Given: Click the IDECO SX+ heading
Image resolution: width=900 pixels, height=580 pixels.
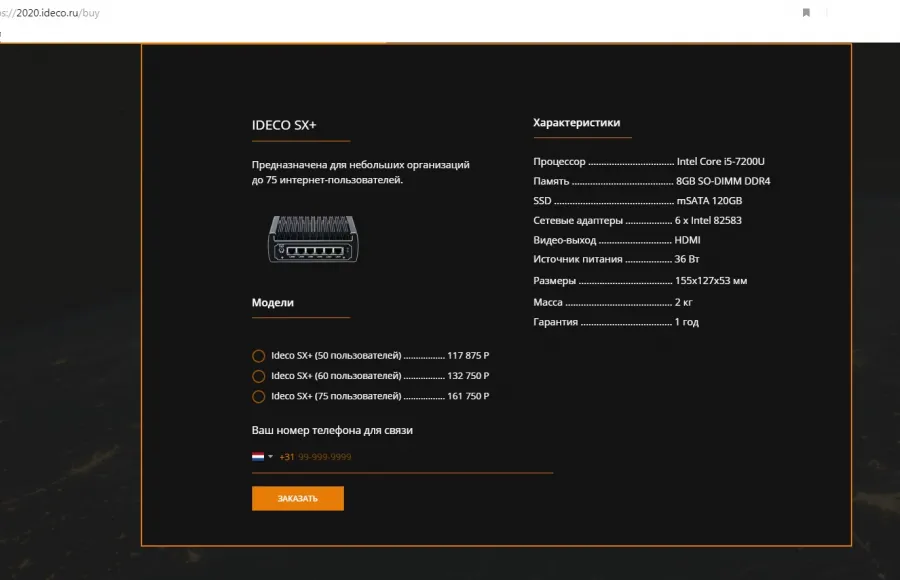Looking at the screenshot, I should 284,125.
